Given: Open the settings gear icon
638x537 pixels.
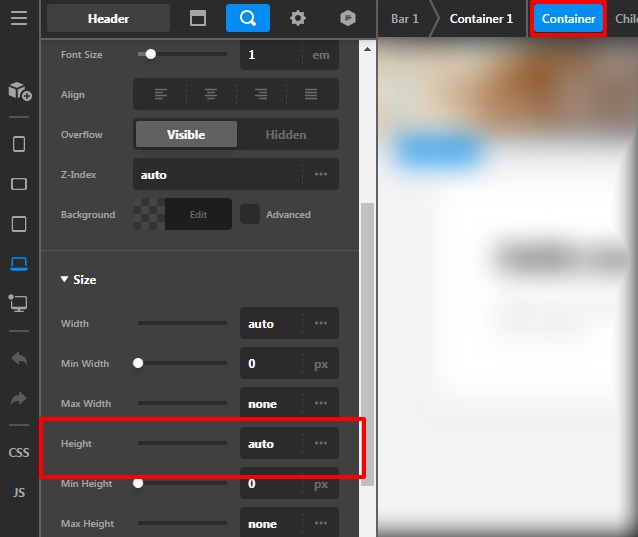Looking at the screenshot, I should tap(298, 18).
